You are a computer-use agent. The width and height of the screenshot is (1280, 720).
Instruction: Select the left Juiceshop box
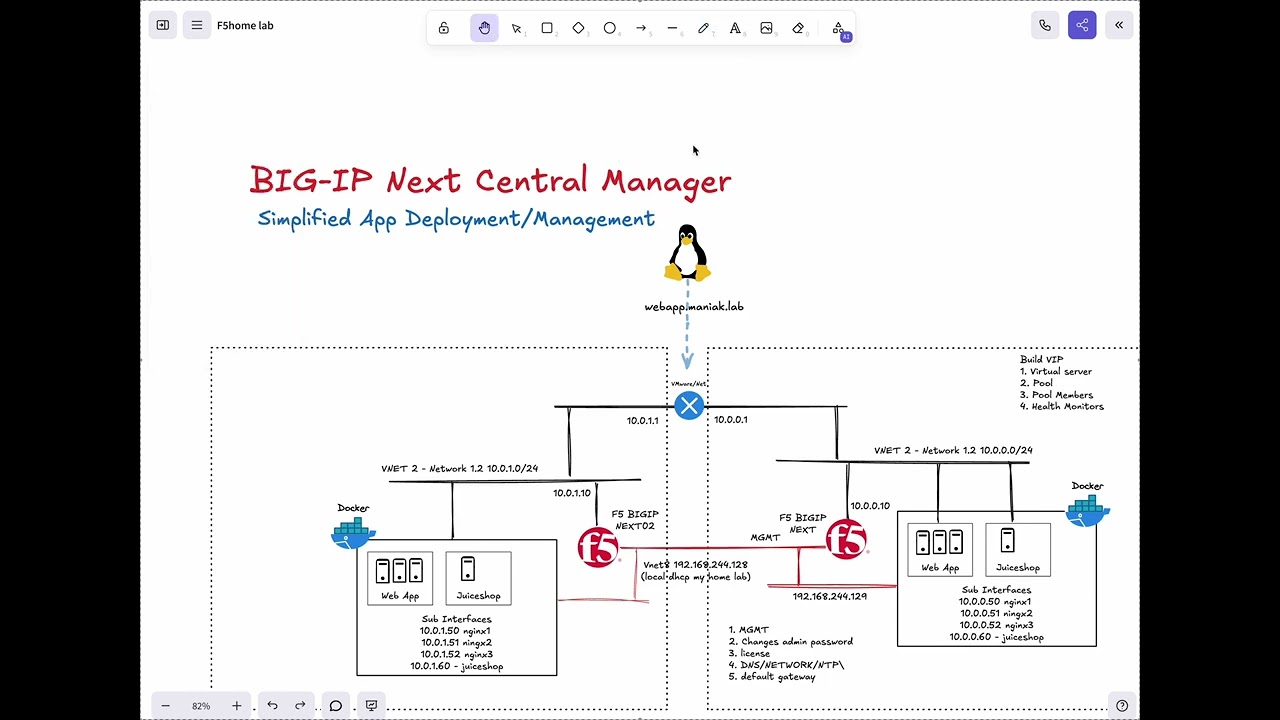click(478, 578)
